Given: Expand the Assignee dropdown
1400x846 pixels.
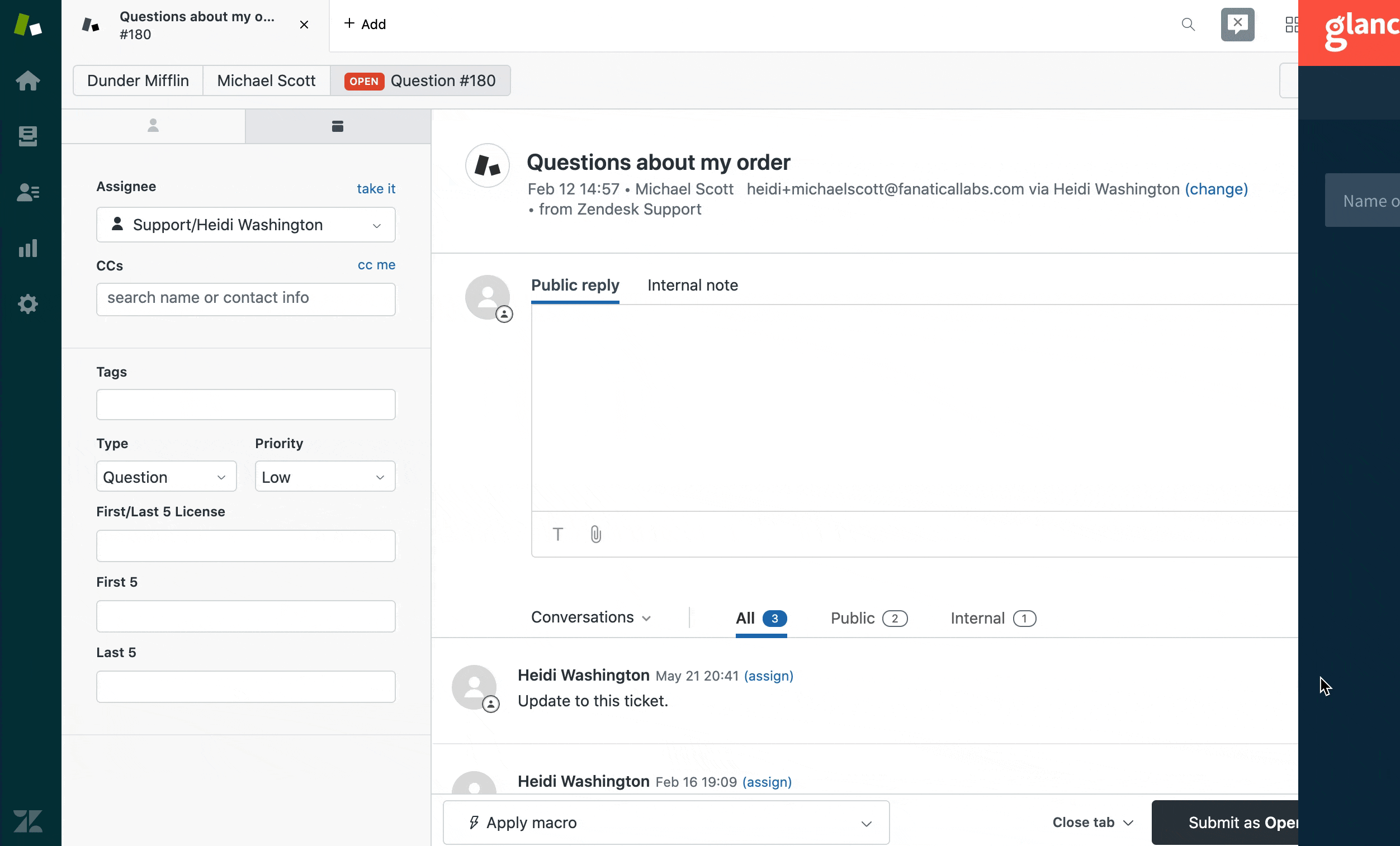Looking at the screenshot, I should click(245, 225).
